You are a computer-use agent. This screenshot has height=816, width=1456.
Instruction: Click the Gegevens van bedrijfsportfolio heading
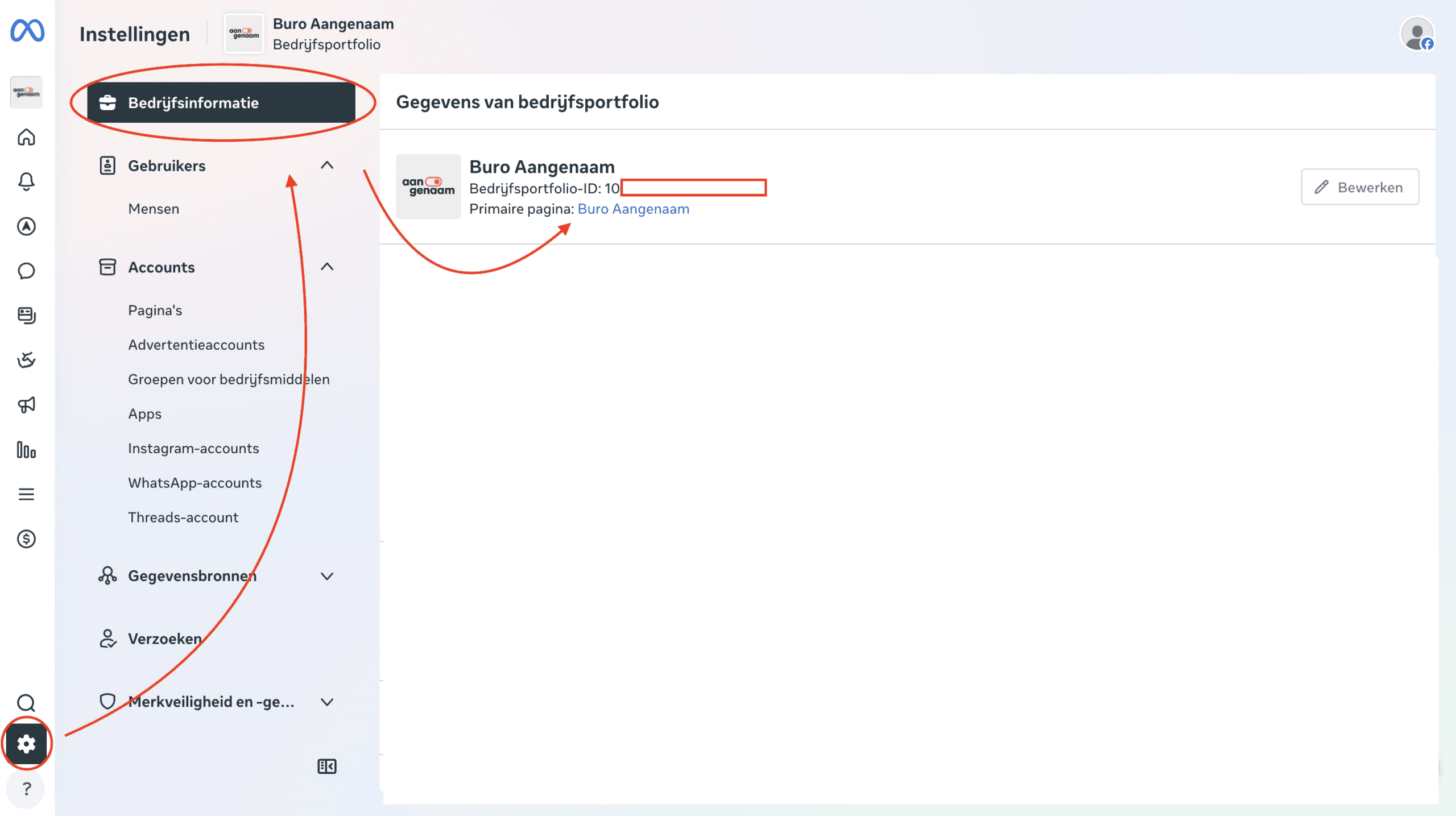(527, 102)
